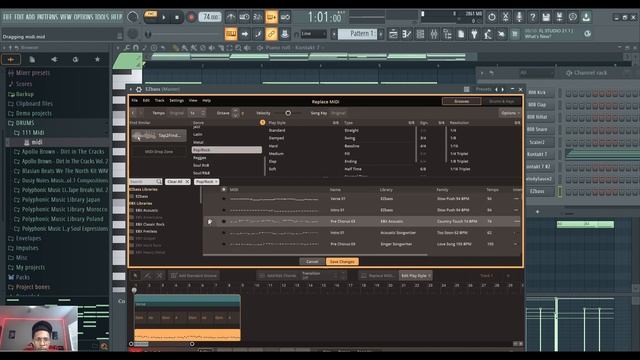The height and width of the screenshot is (360, 640).
Task: Open the FL Studio OPTIONS menu
Action: click(x=83, y=17)
